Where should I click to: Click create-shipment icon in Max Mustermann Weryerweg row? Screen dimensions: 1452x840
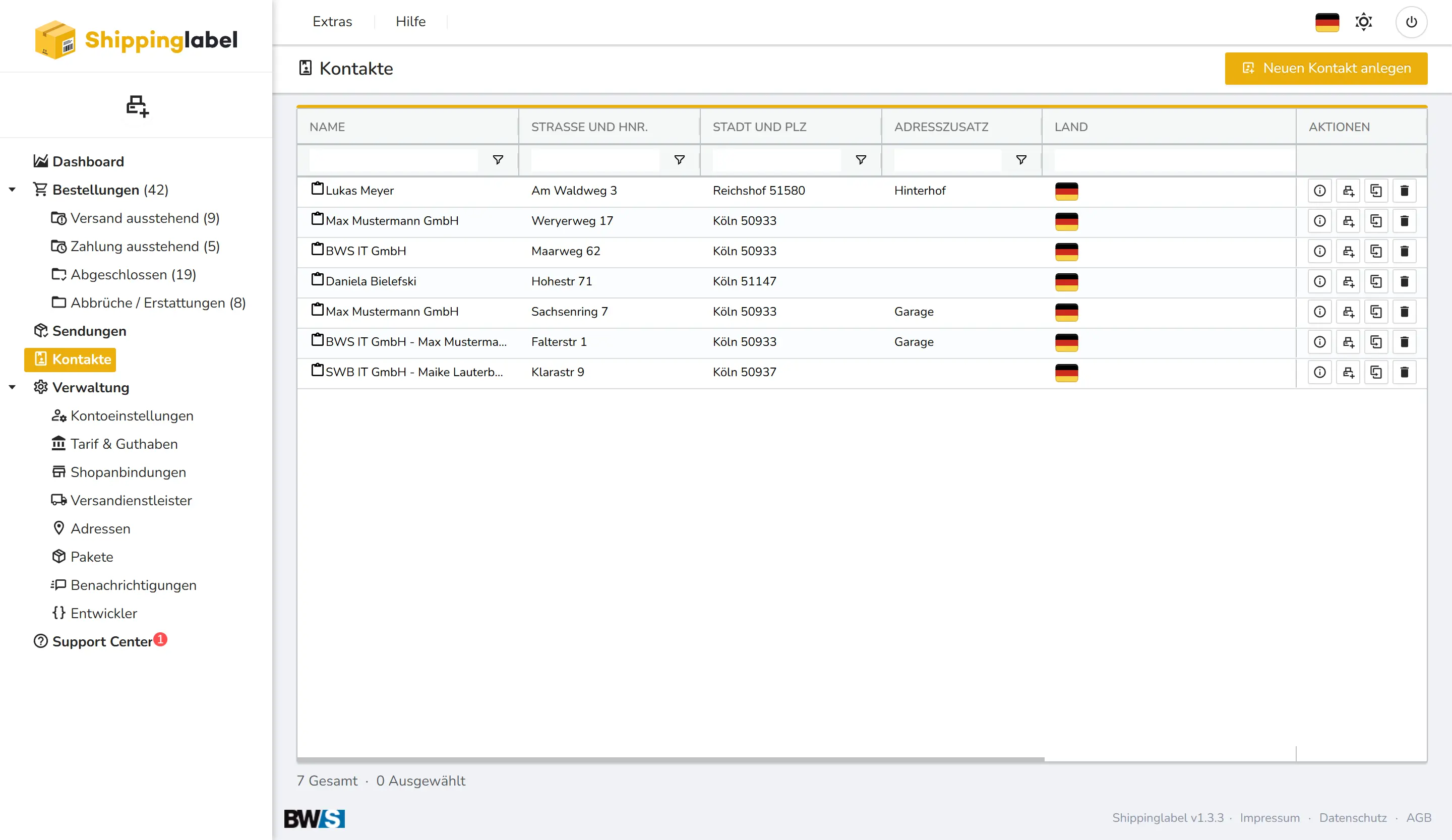click(x=1348, y=221)
